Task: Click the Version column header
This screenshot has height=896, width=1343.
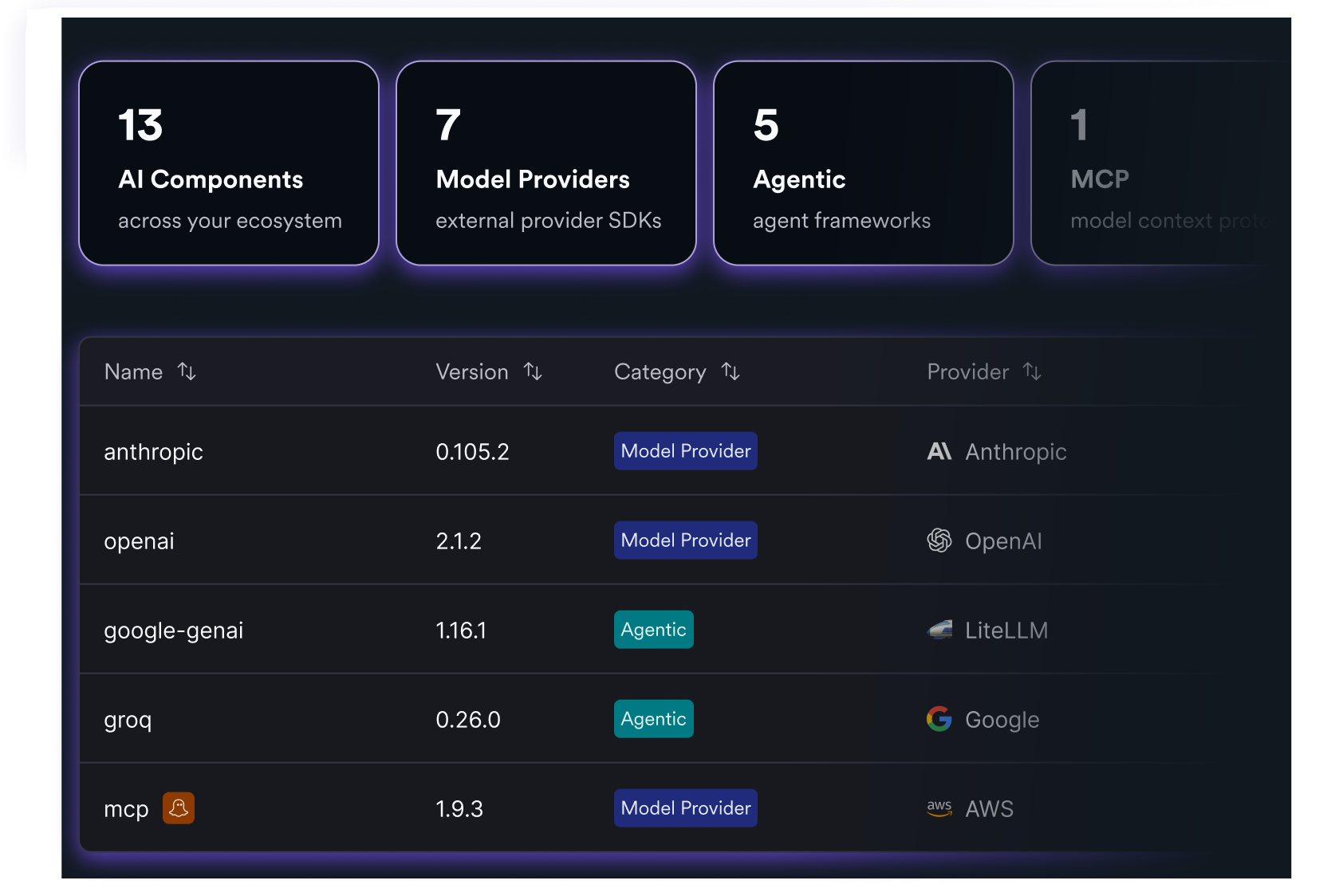Action: tap(472, 371)
